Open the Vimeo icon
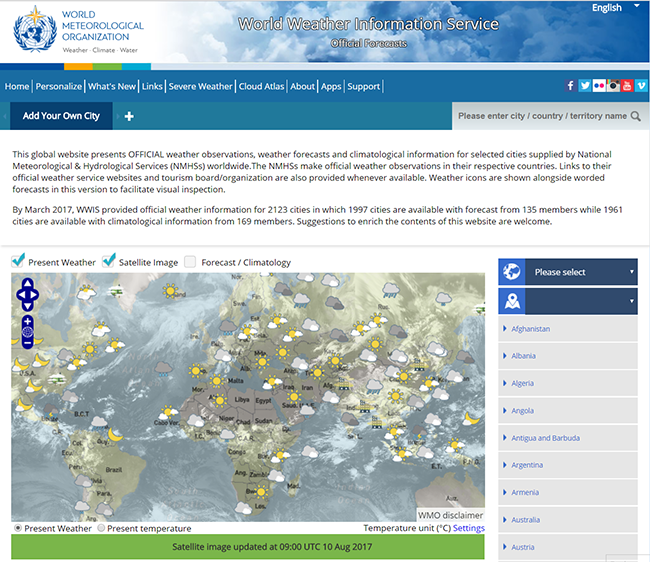The image size is (650, 562). tap(641, 86)
